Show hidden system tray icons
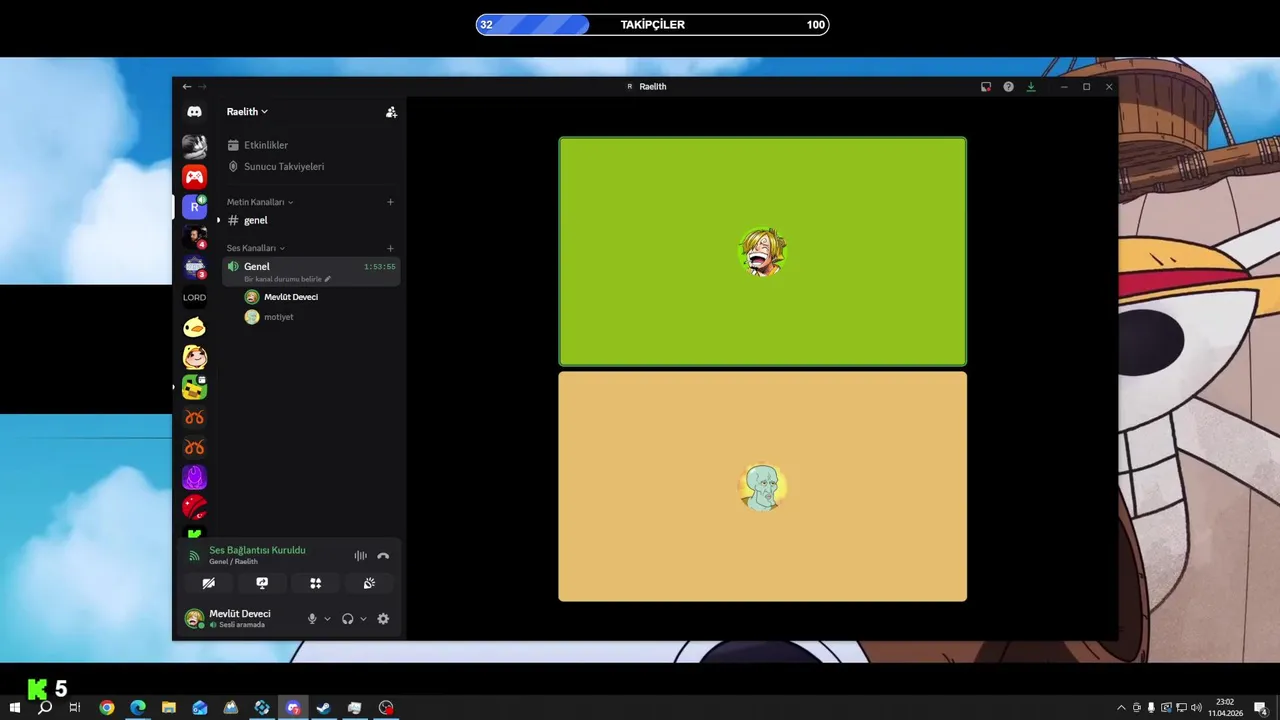This screenshot has width=1280, height=720. (1121, 708)
